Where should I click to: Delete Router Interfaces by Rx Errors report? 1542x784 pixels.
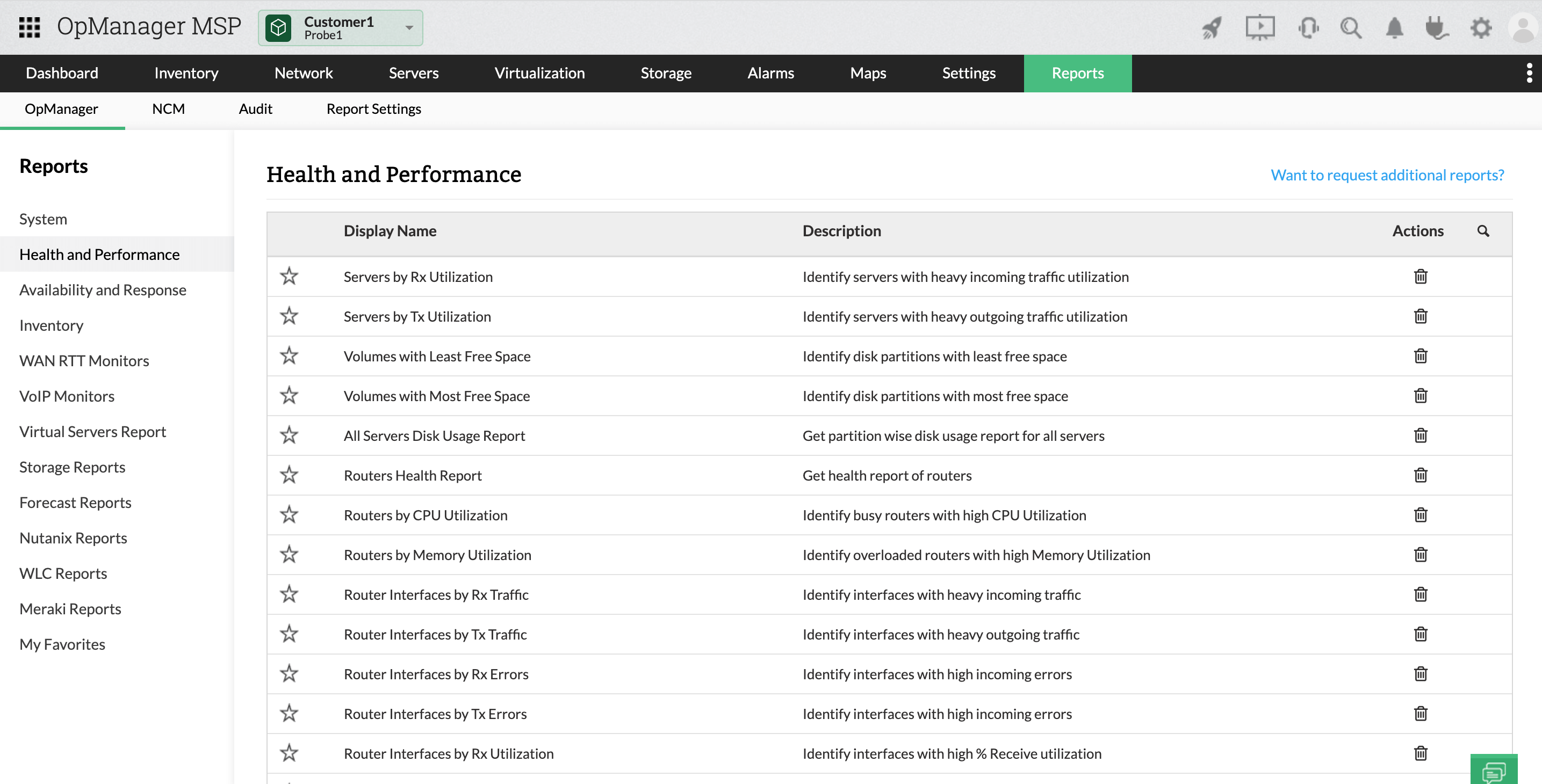pos(1421,674)
